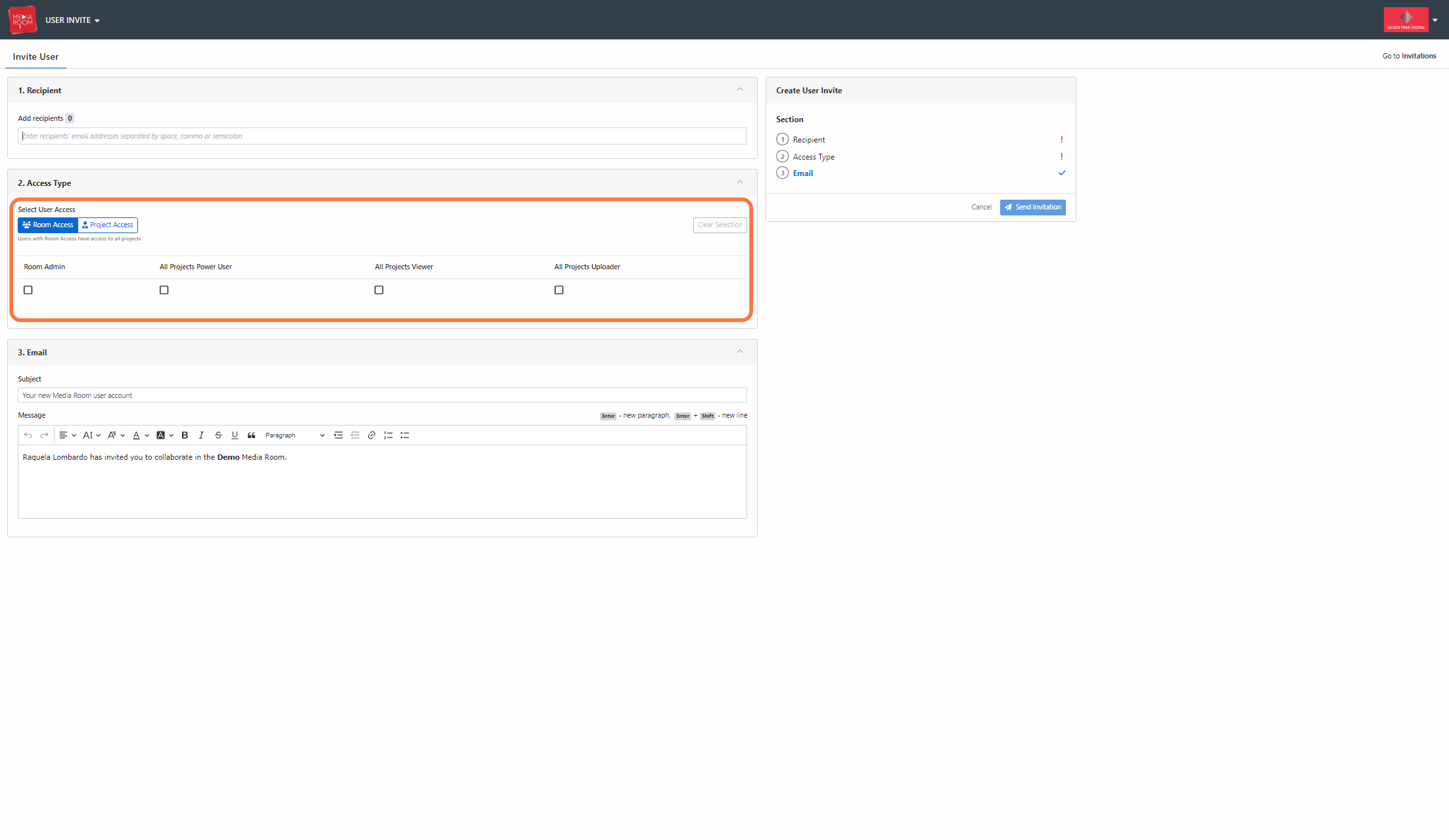
Task: Check the All Projects Viewer checkbox
Action: tap(379, 290)
